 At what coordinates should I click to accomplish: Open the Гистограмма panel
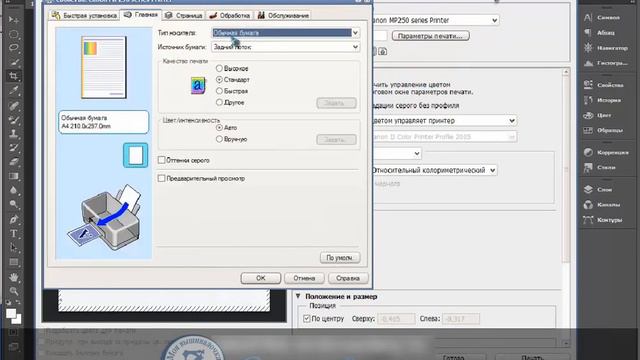click(606, 63)
